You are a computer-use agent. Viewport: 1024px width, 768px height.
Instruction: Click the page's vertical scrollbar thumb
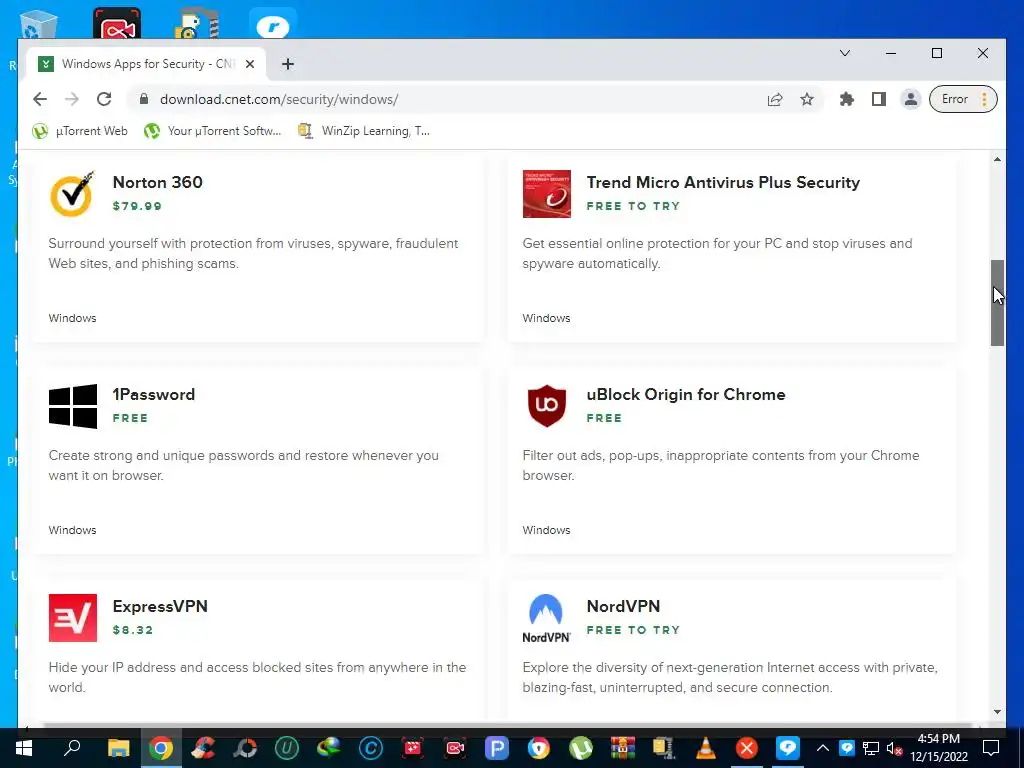(x=997, y=303)
